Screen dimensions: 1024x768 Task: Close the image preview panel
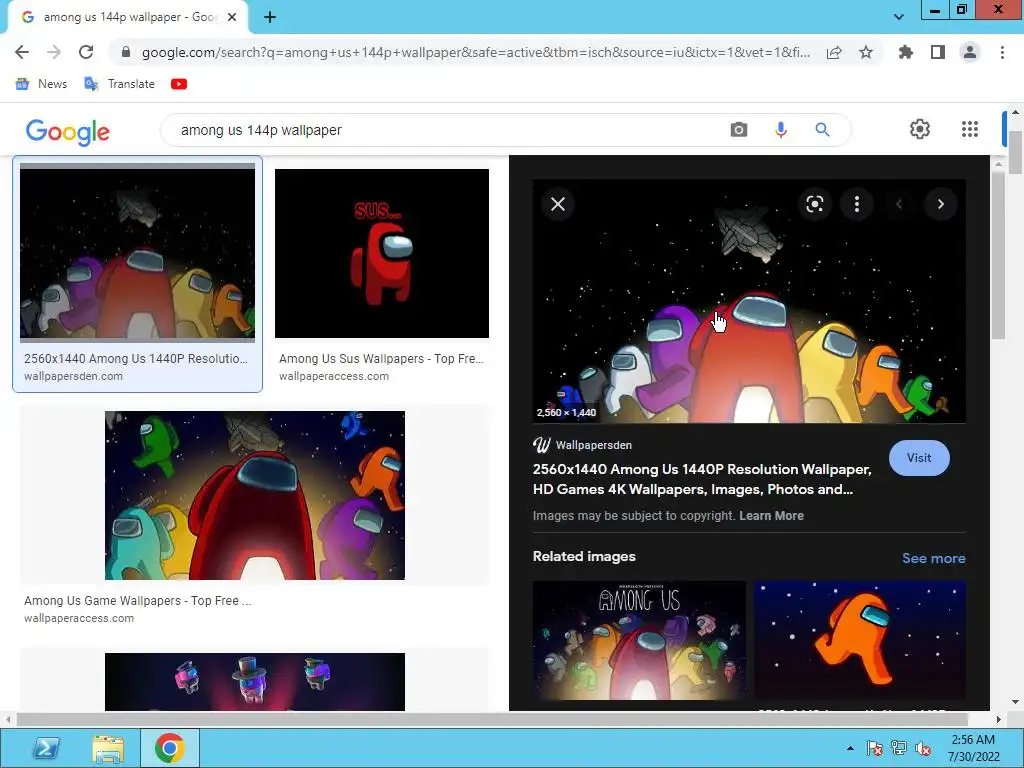(558, 204)
